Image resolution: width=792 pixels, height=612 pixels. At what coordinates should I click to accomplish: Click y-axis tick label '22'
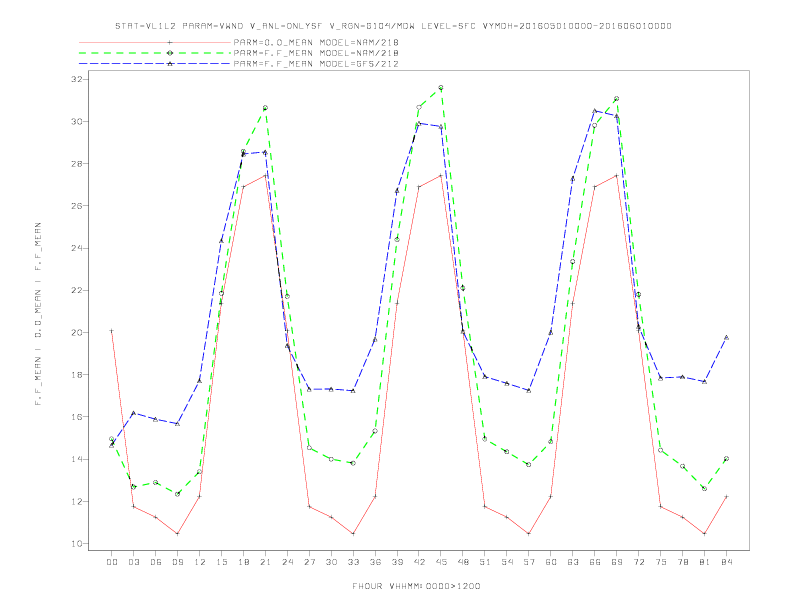point(77,290)
